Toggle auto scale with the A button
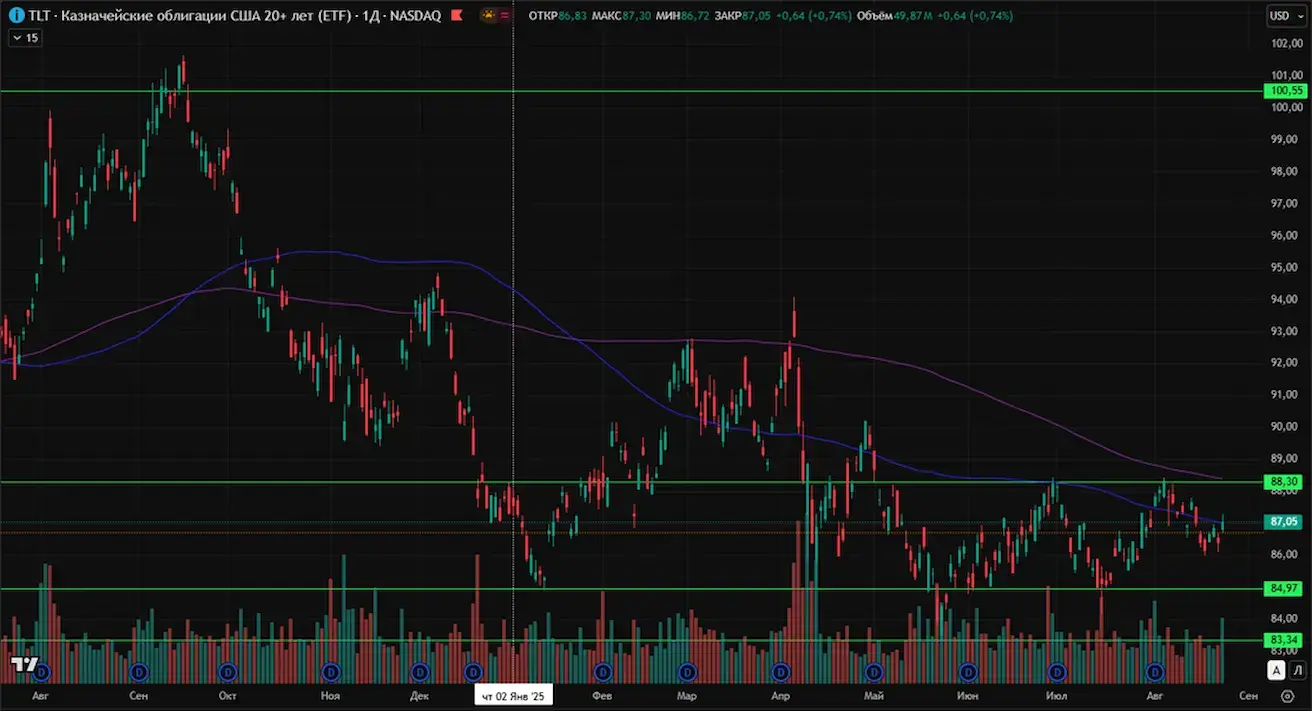The height and width of the screenshot is (711, 1312). [1276, 670]
